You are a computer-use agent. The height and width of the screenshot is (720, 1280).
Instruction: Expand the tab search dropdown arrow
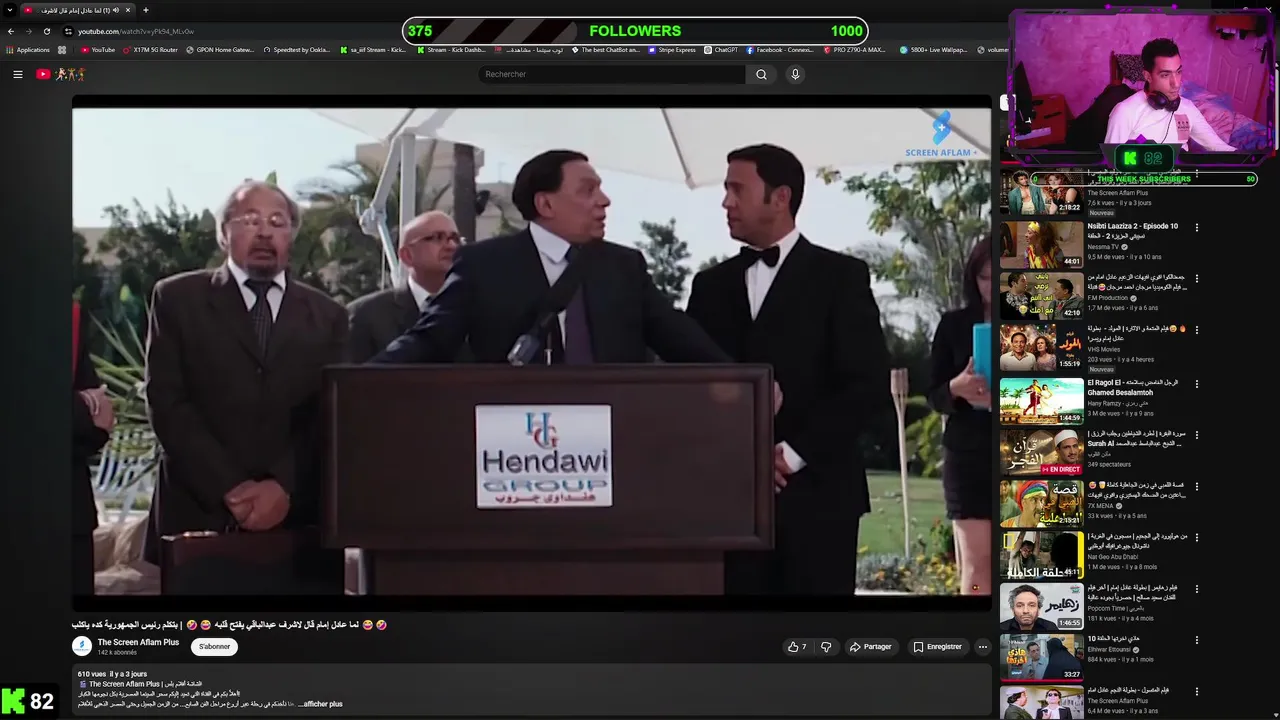tap(10, 10)
